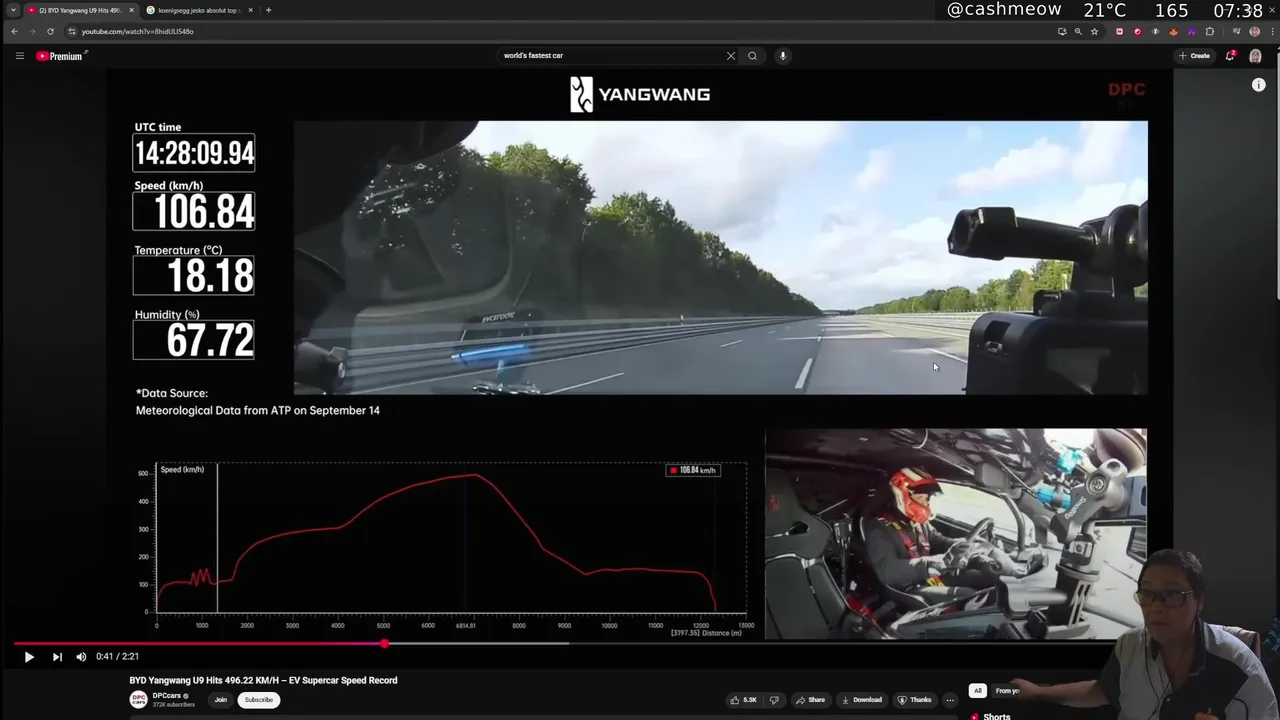Like the video (5.3K)
Screen dimensions: 1280x720
(743, 700)
